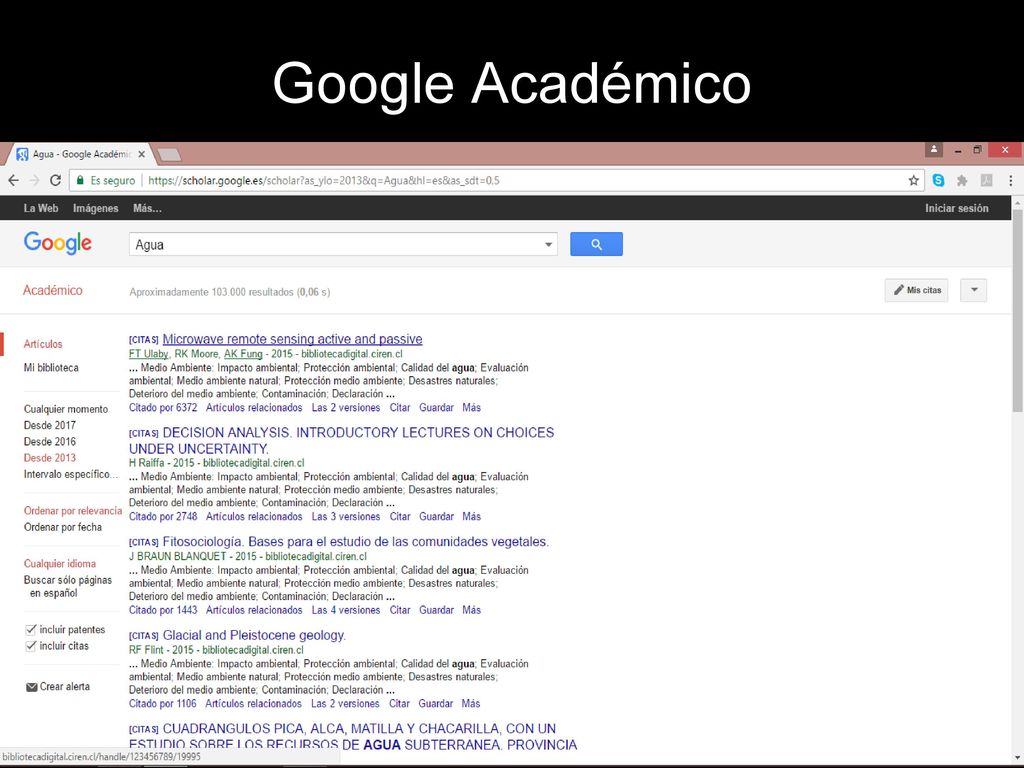Screen dimensions: 1024x768
Task: Click the Google logo
Action: [x=58, y=243]
